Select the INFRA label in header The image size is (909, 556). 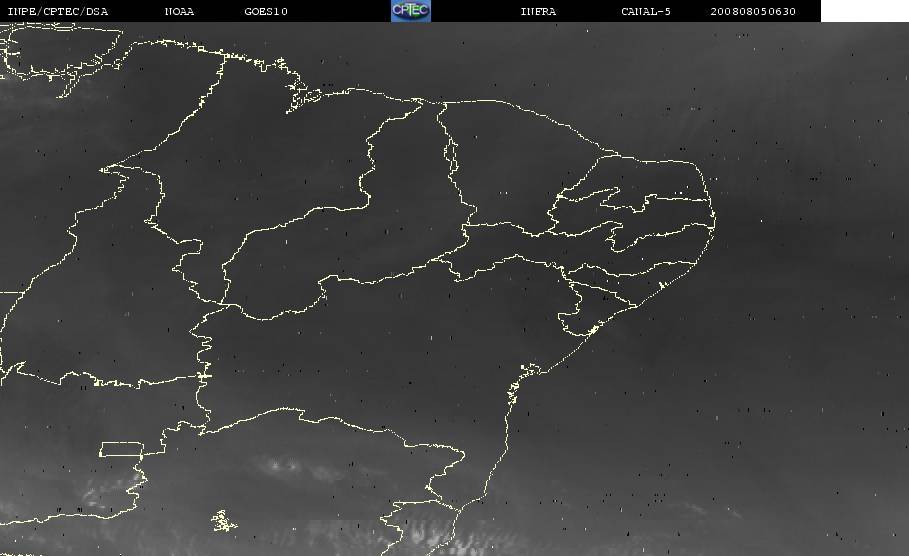click(538, 12)
